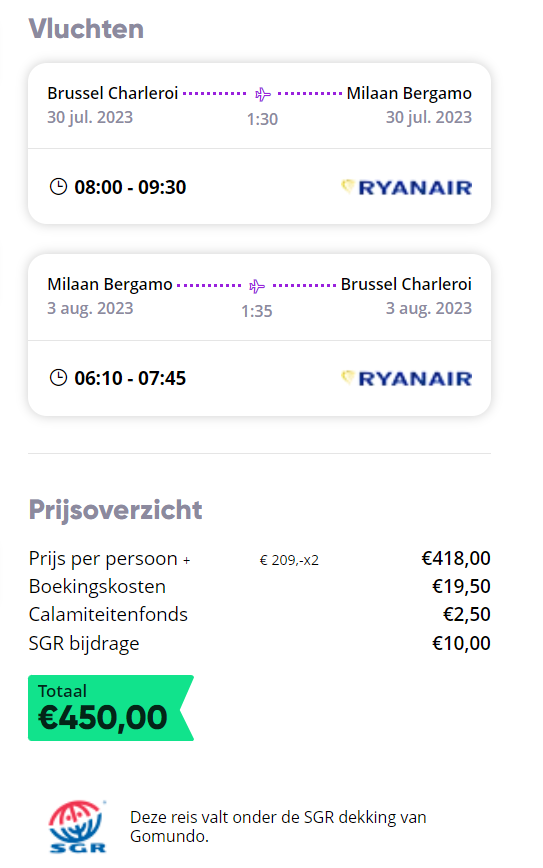Click the plus sign after Prijs per persoon
Screen dimensions: 543x868
click(x=187, y=560)
